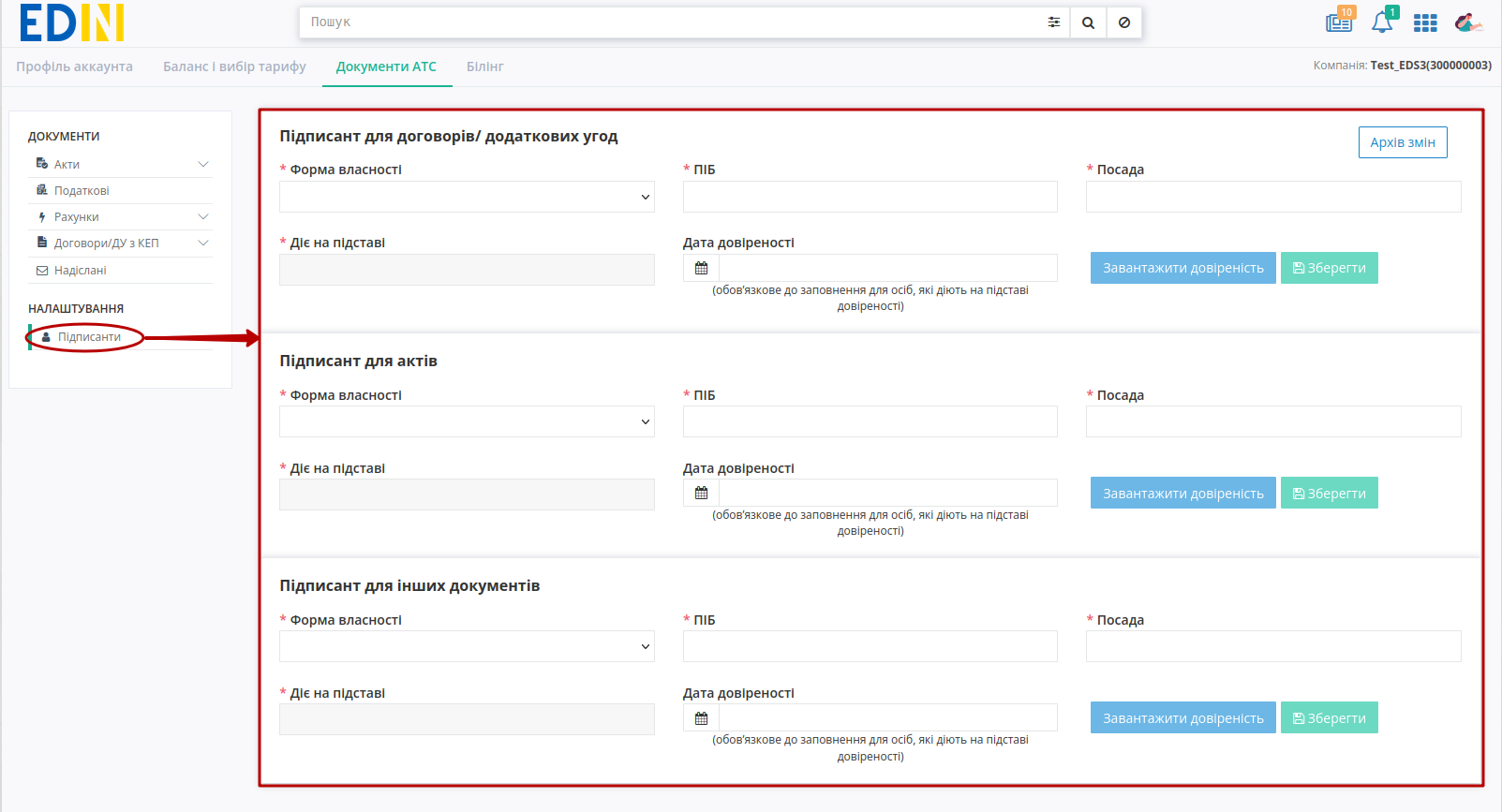Screen dimensions: 1502x812
Task: Open Надіслані in sidebar
Action: [81, 271]
